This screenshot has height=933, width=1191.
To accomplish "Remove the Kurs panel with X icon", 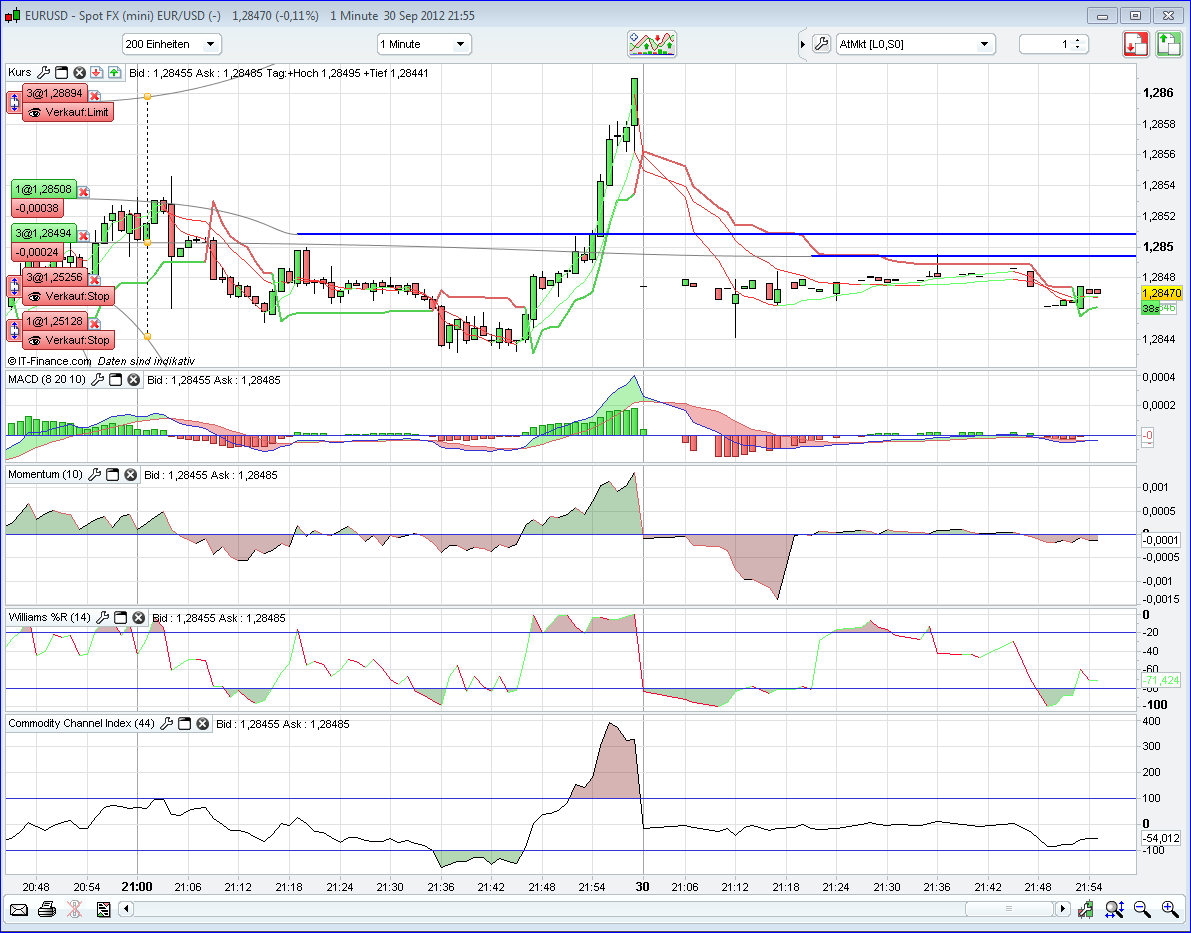I will point(79,73).
